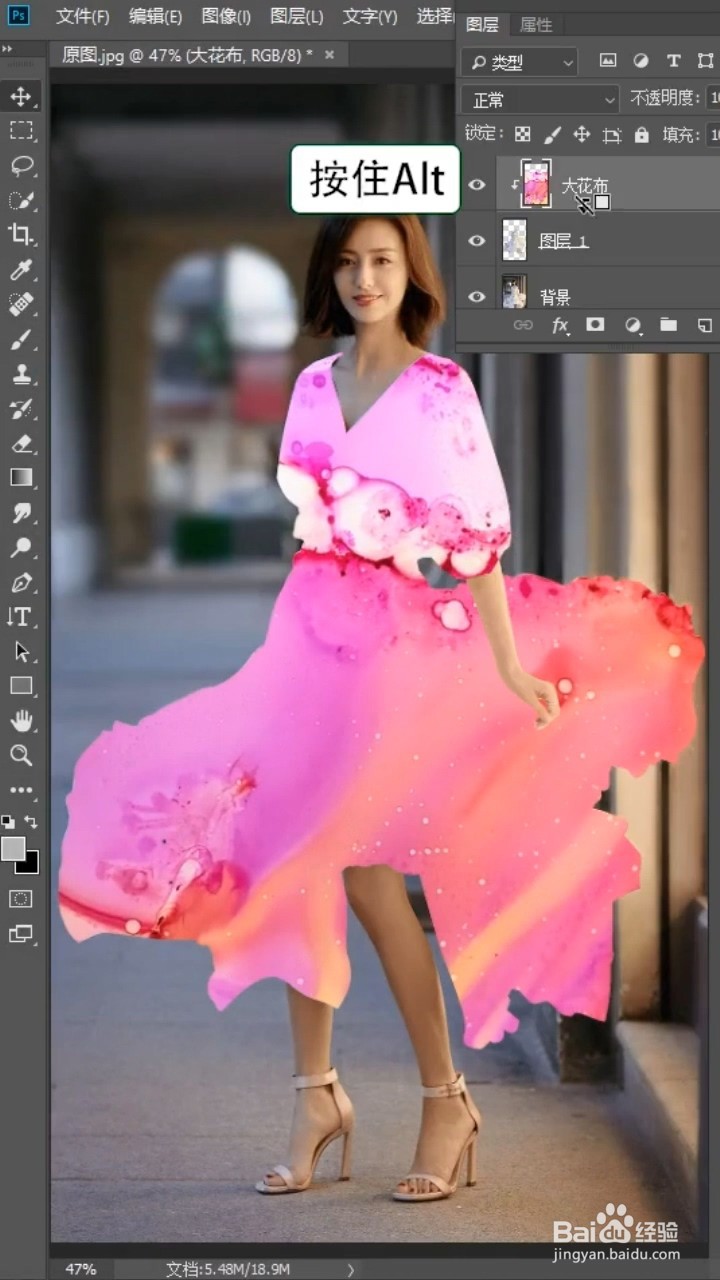The width and height of the screenshot is (720, 1280).
Task: Select the Dodge tool
Action: click(x=21, y=547)
